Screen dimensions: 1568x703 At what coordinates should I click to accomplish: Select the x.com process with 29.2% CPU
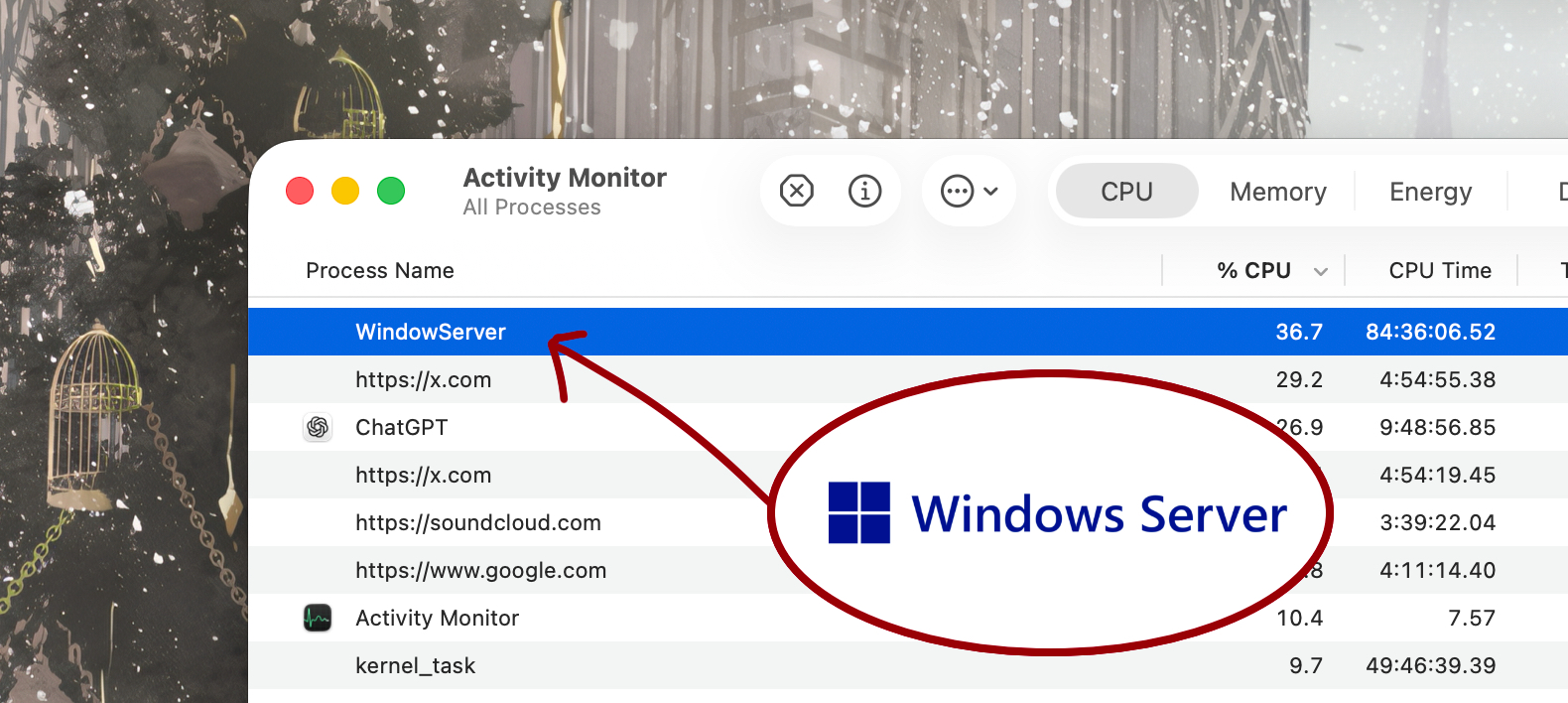click(423, 379)
